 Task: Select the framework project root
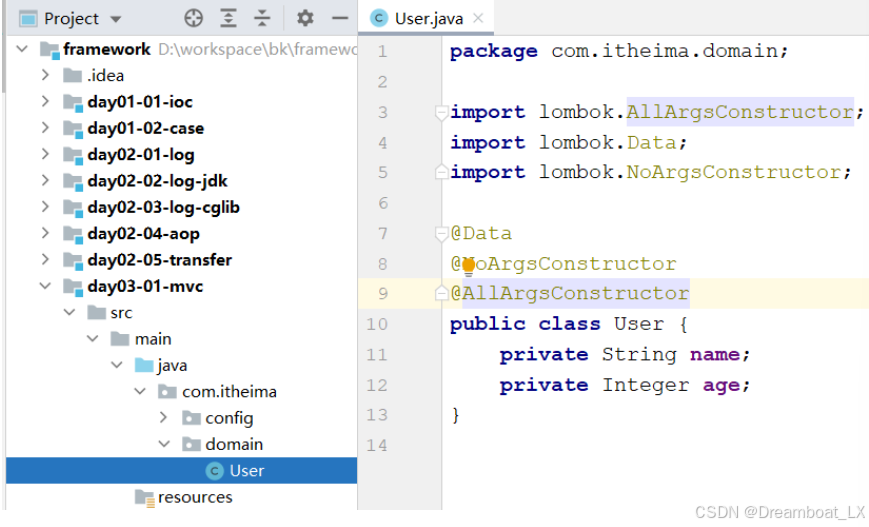pos(107,49)
